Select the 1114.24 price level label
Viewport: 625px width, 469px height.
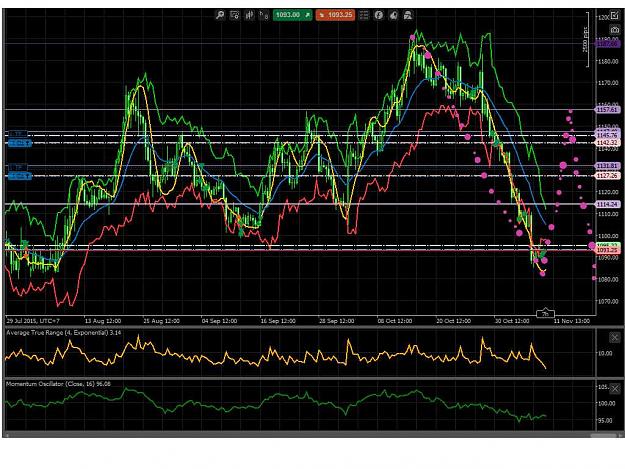pyautogui.click(x=607, y=204)
